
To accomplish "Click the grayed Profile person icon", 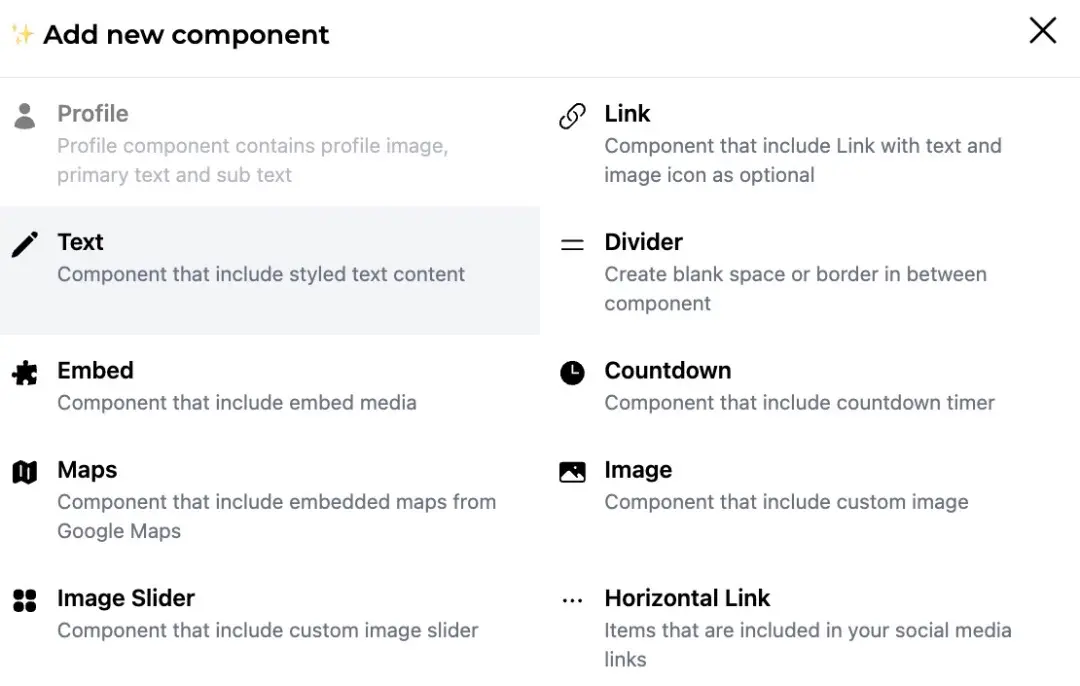I will click(25, 116).
